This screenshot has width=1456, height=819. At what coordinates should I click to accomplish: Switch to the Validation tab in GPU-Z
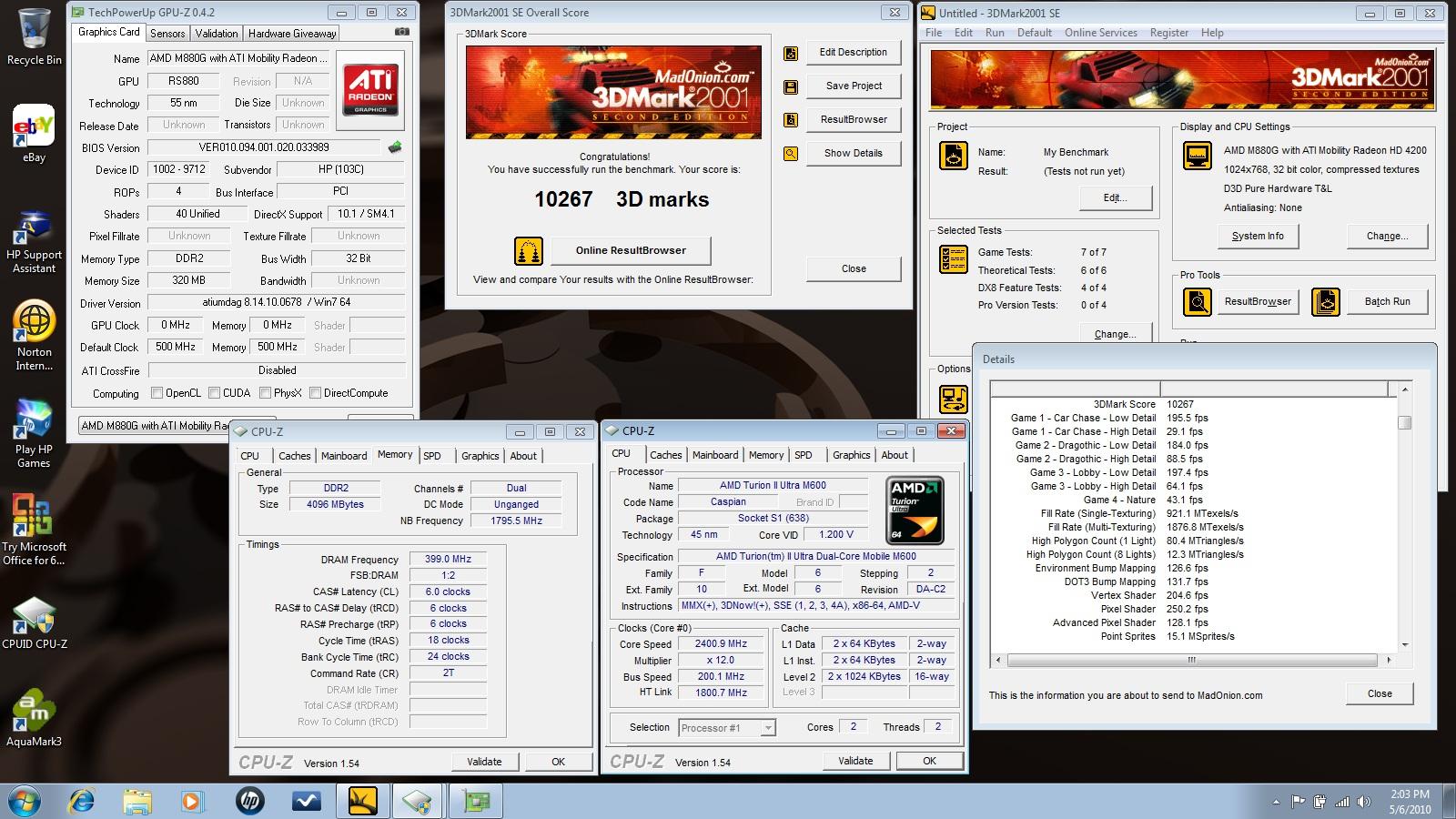point(217,34)
